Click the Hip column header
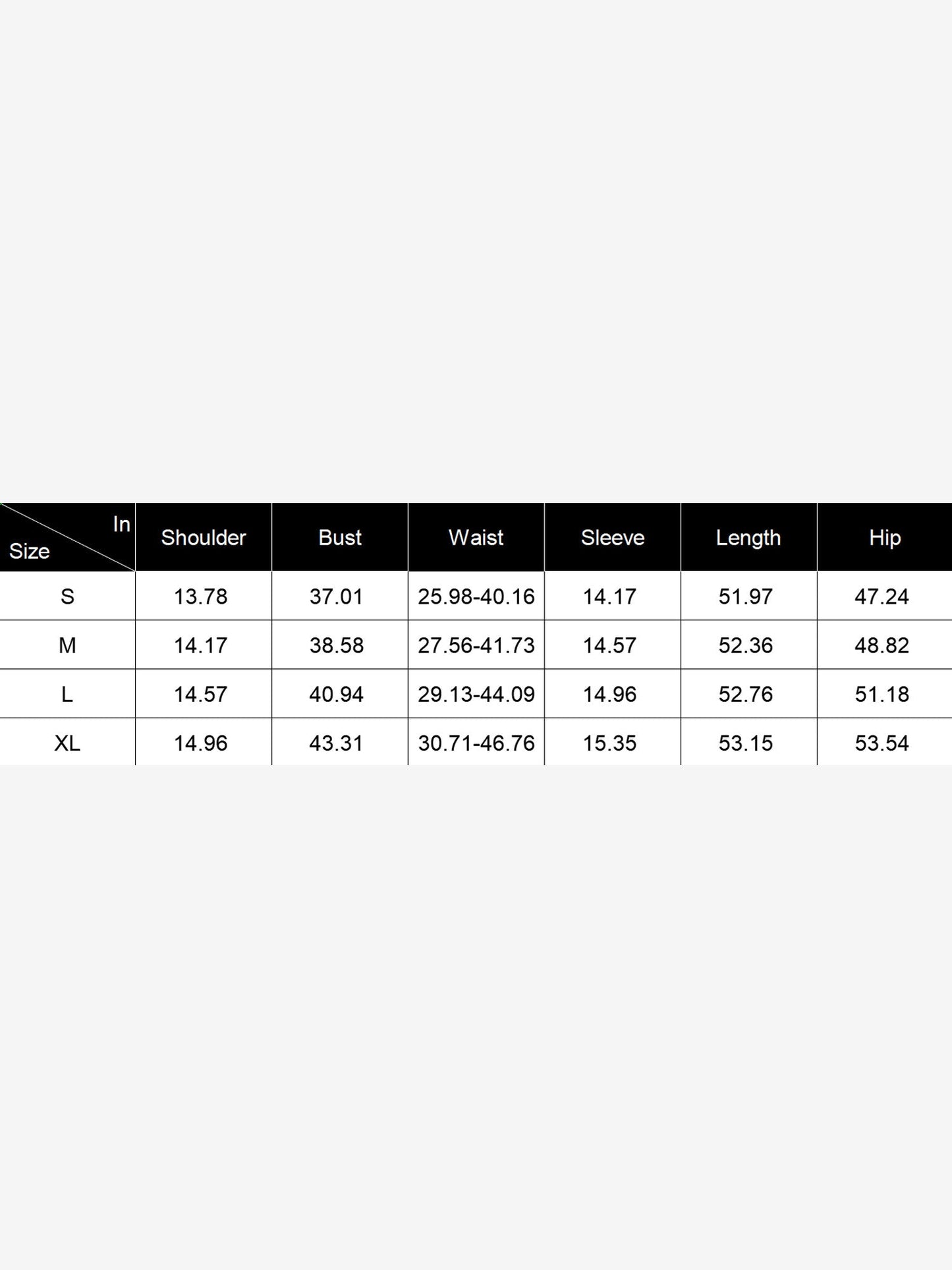The height and width of the screenshot is (1270, 952). click(885, 538)
